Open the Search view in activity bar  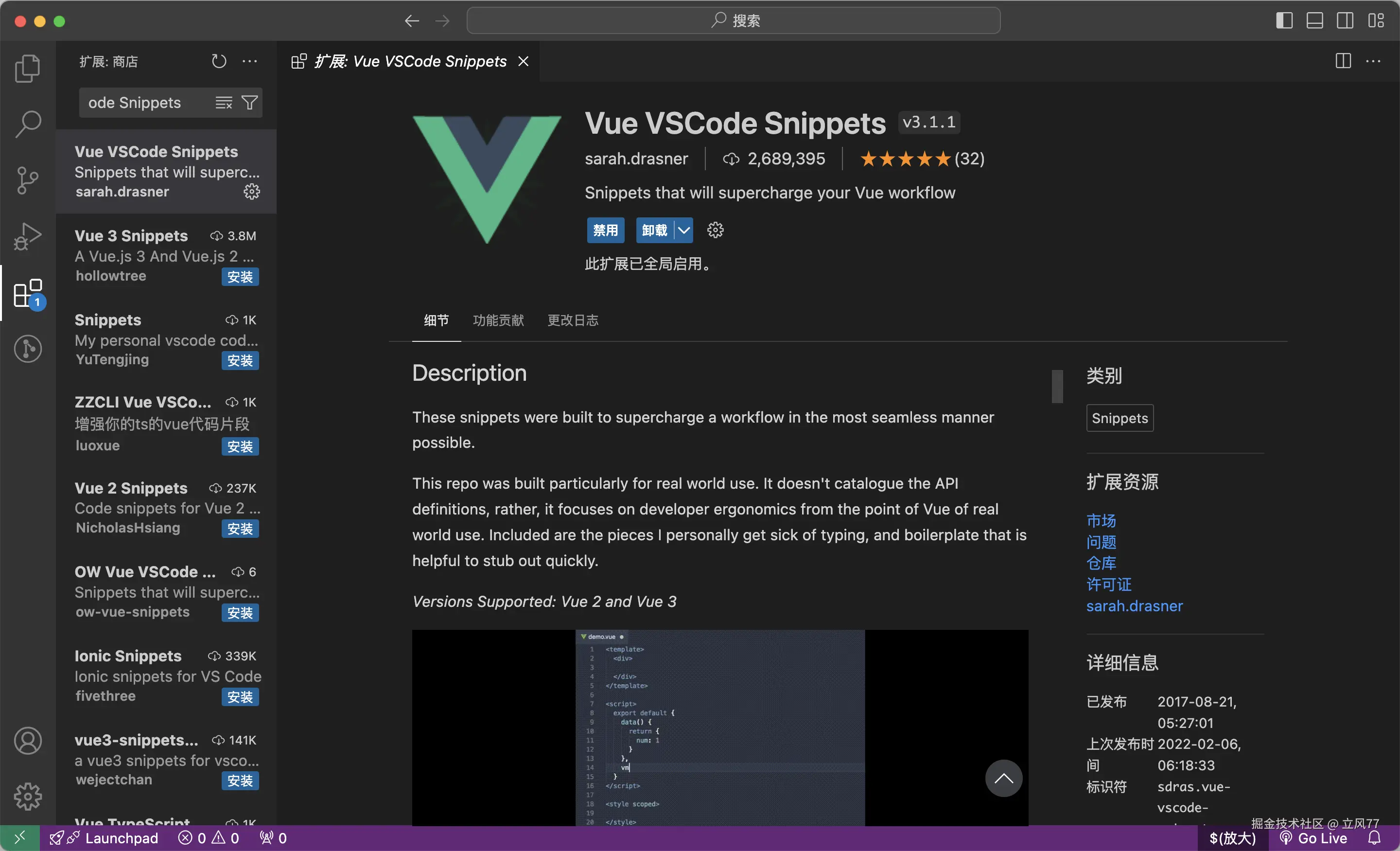tap(27, 124)
